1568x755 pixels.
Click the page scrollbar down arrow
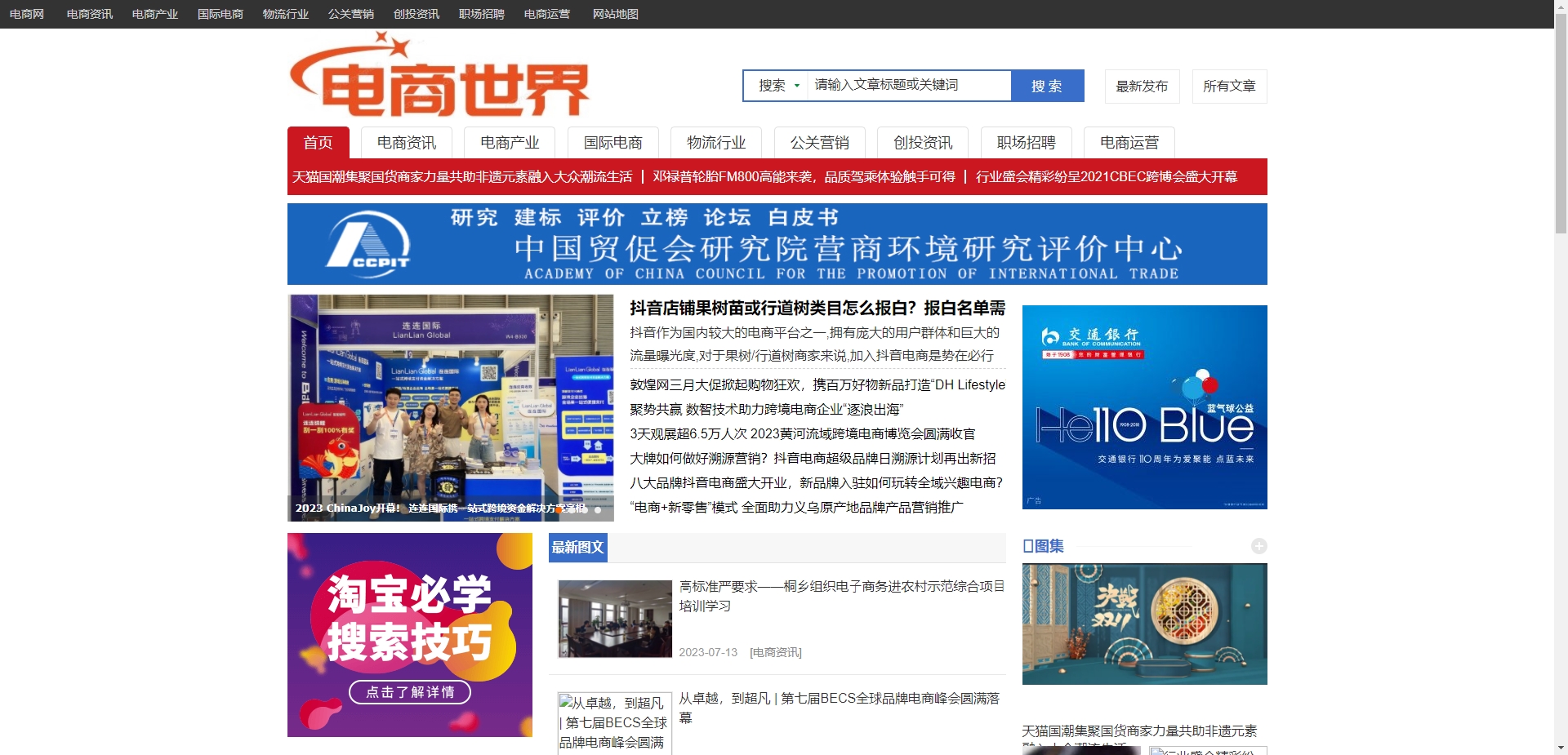click(x=1561, y=748)
